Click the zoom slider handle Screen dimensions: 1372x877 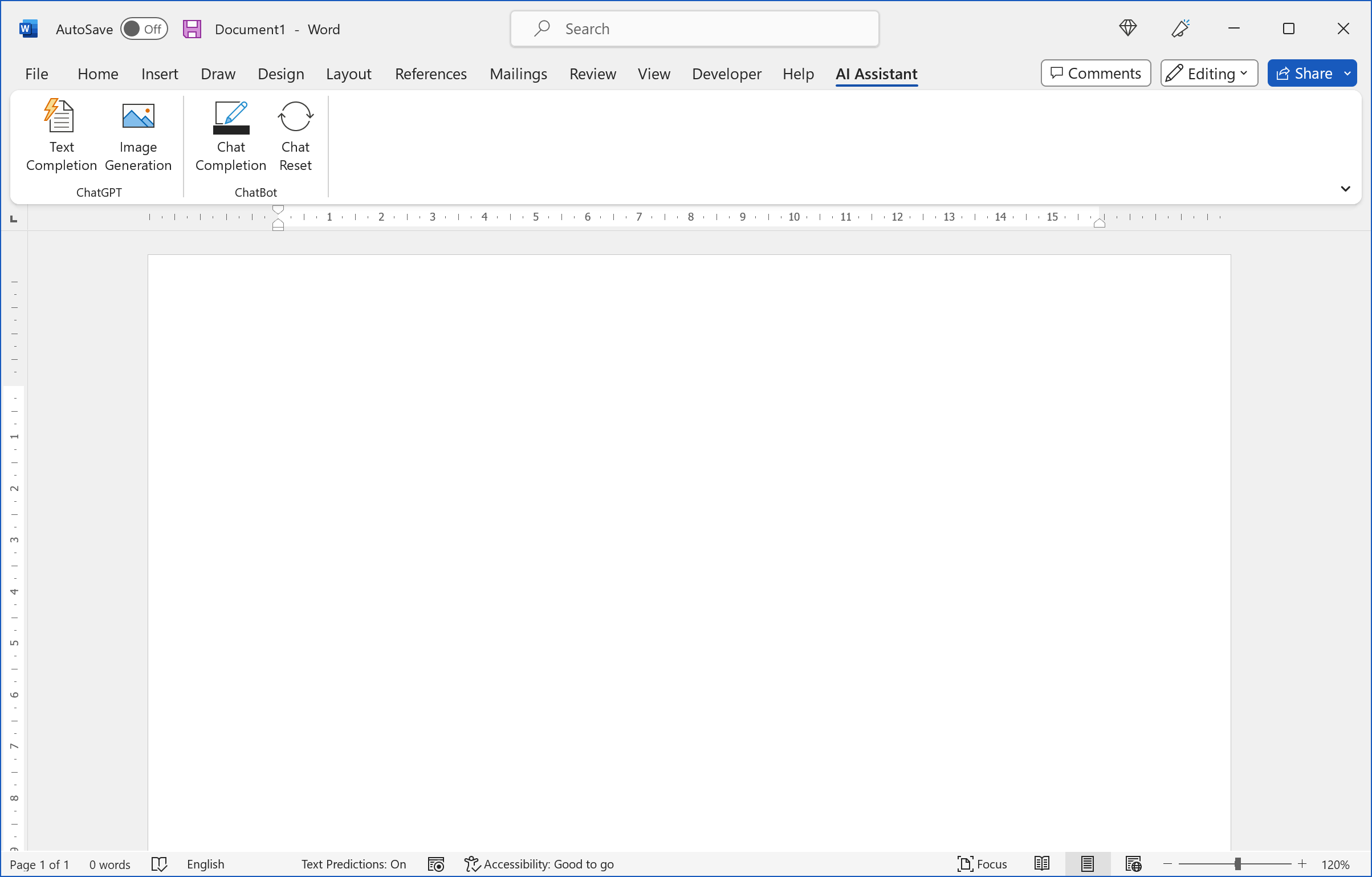(x=1237, y=864)
